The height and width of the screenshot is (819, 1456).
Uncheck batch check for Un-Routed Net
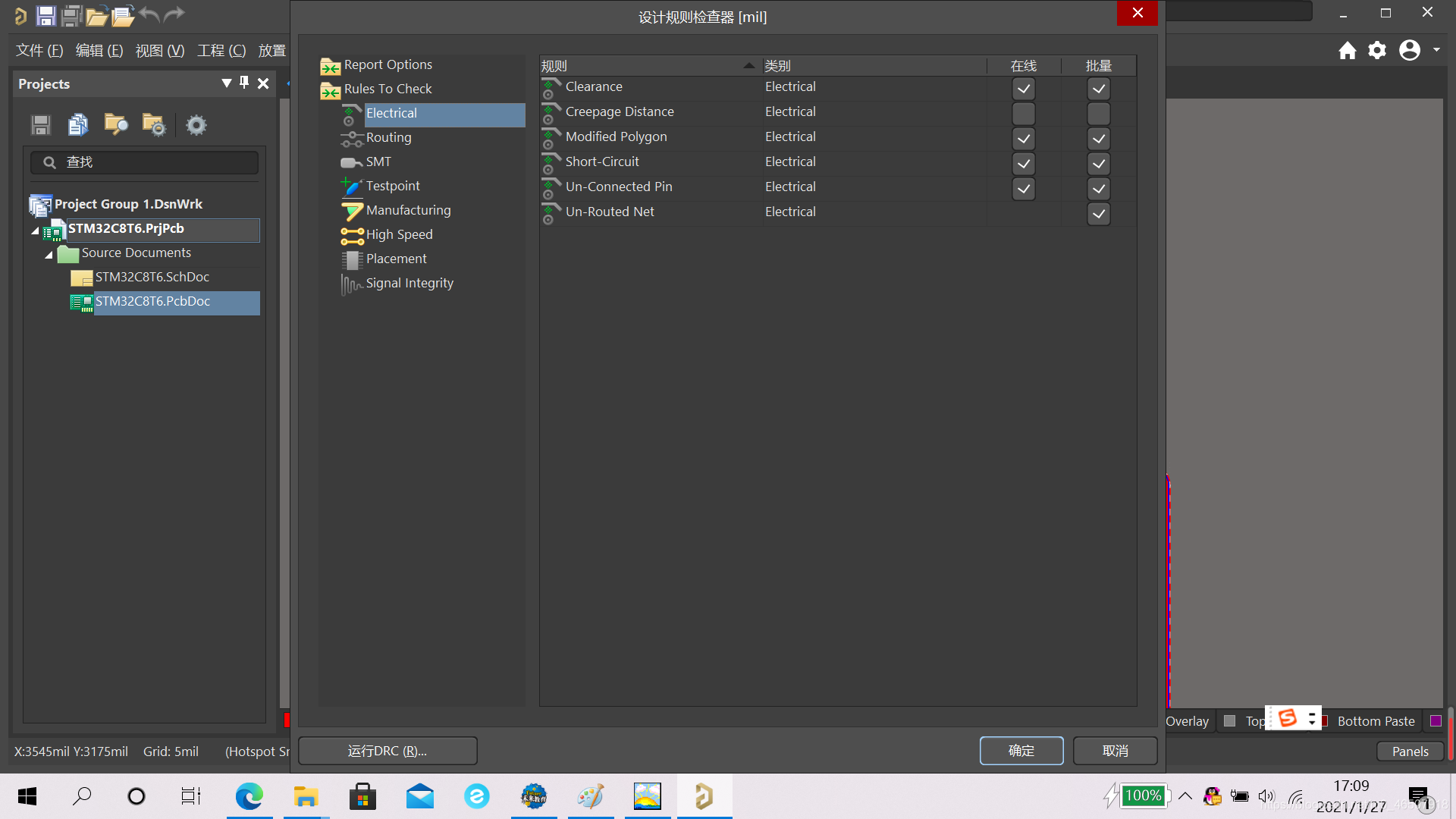(1098, 214)
